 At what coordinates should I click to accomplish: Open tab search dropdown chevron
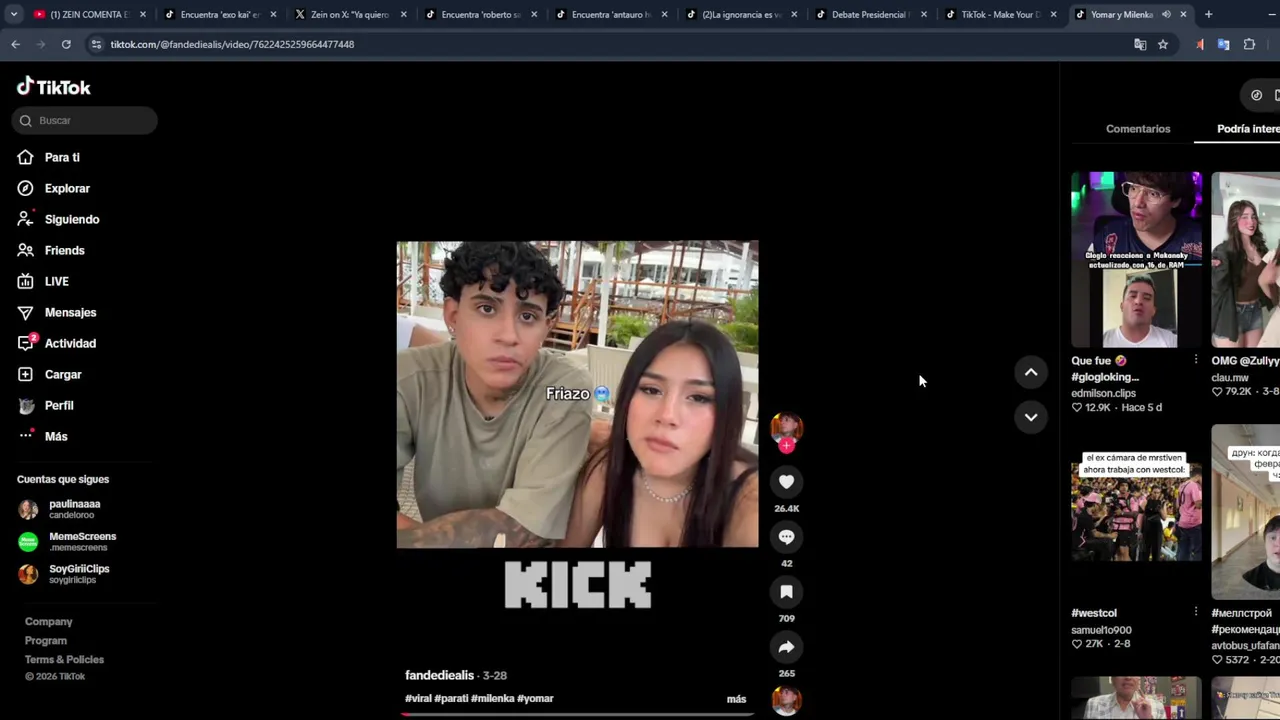[16, 14]
